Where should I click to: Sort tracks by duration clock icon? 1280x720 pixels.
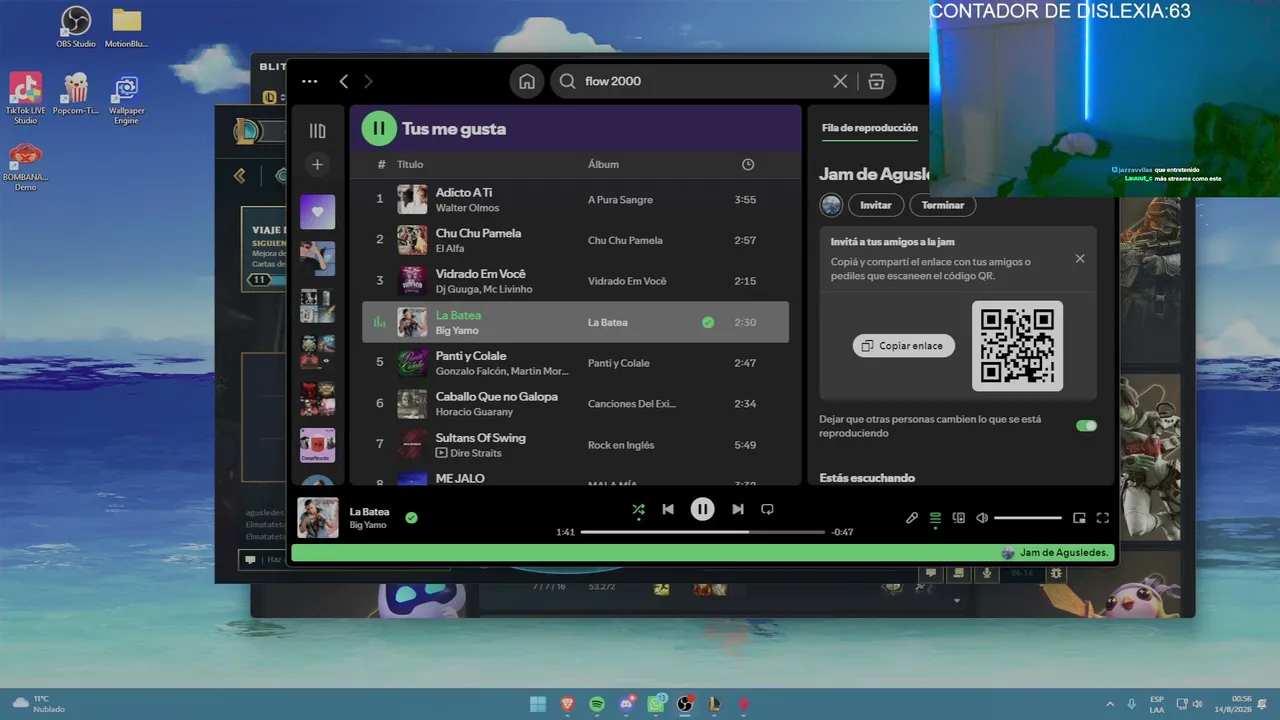tap(748, 164)
